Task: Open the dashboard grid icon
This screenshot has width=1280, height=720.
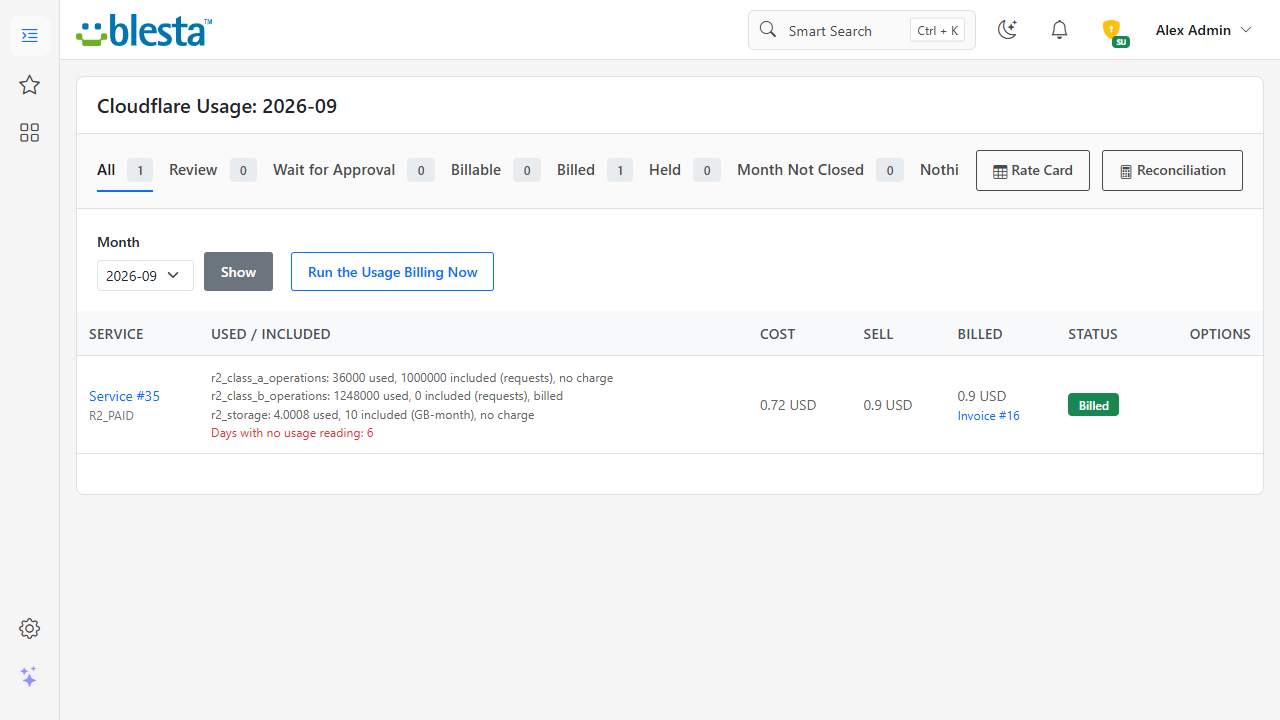Action: 30,133
